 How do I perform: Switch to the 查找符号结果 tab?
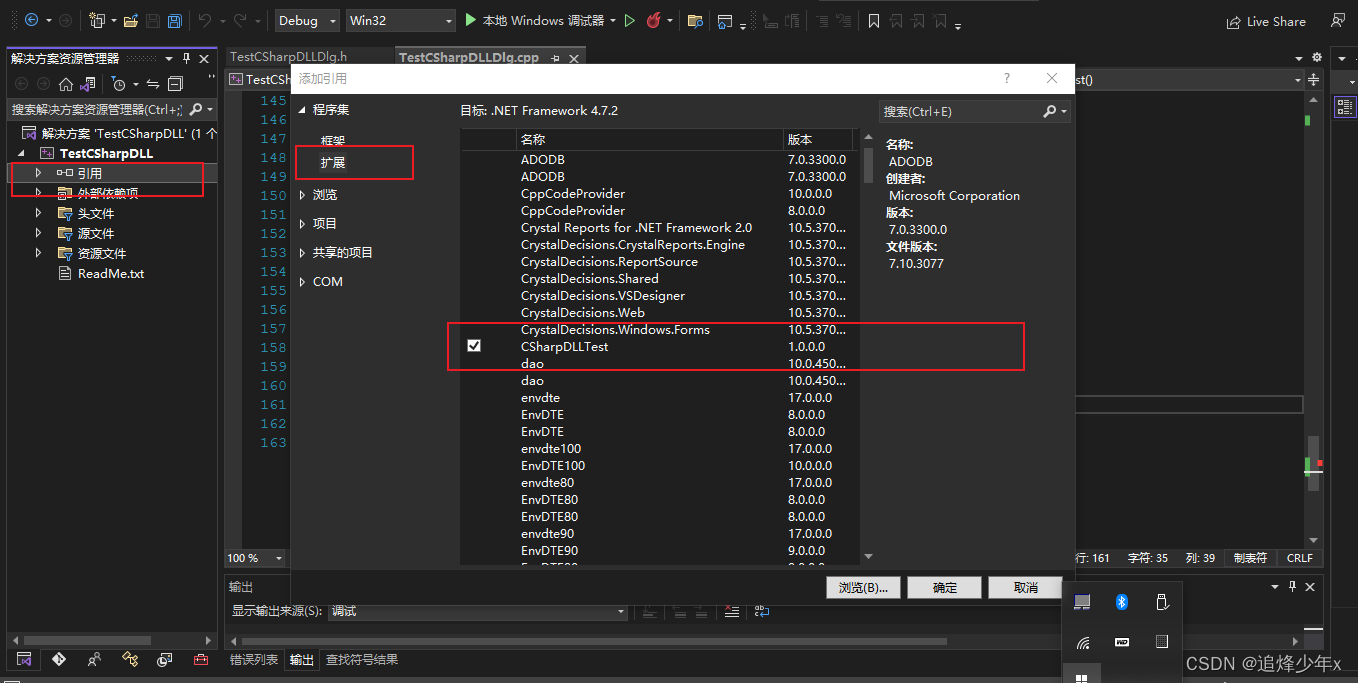(x=362, y=660)
